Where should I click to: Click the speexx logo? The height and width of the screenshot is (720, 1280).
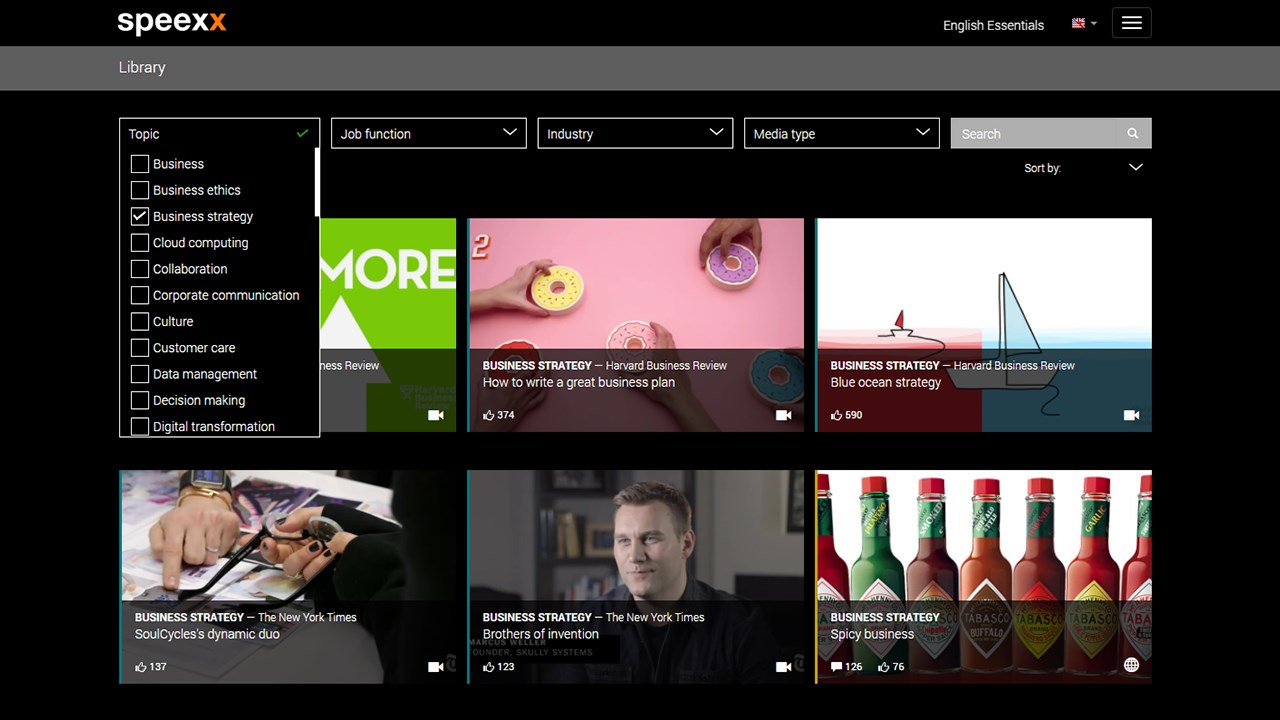[x=172, y=22]
